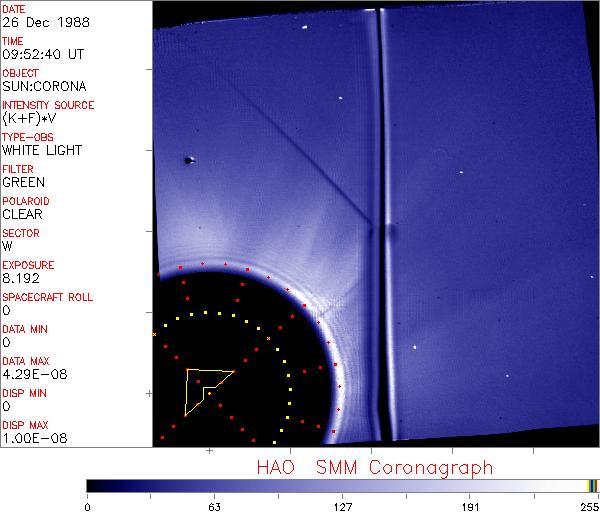Click the DISP MAX label
The image size is (600, 512).
[x=25, y=425]
